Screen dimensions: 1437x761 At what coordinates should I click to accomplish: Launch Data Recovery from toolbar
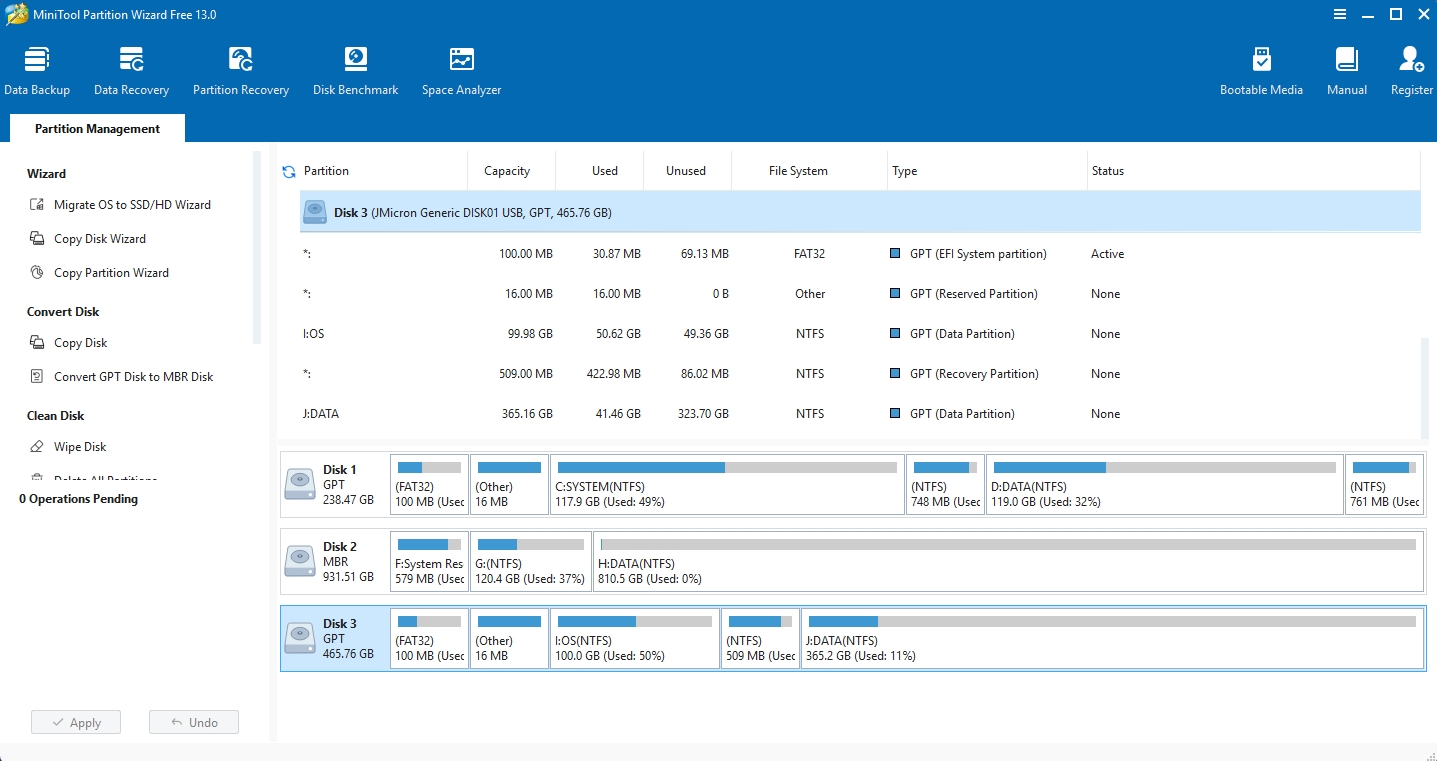131,71
